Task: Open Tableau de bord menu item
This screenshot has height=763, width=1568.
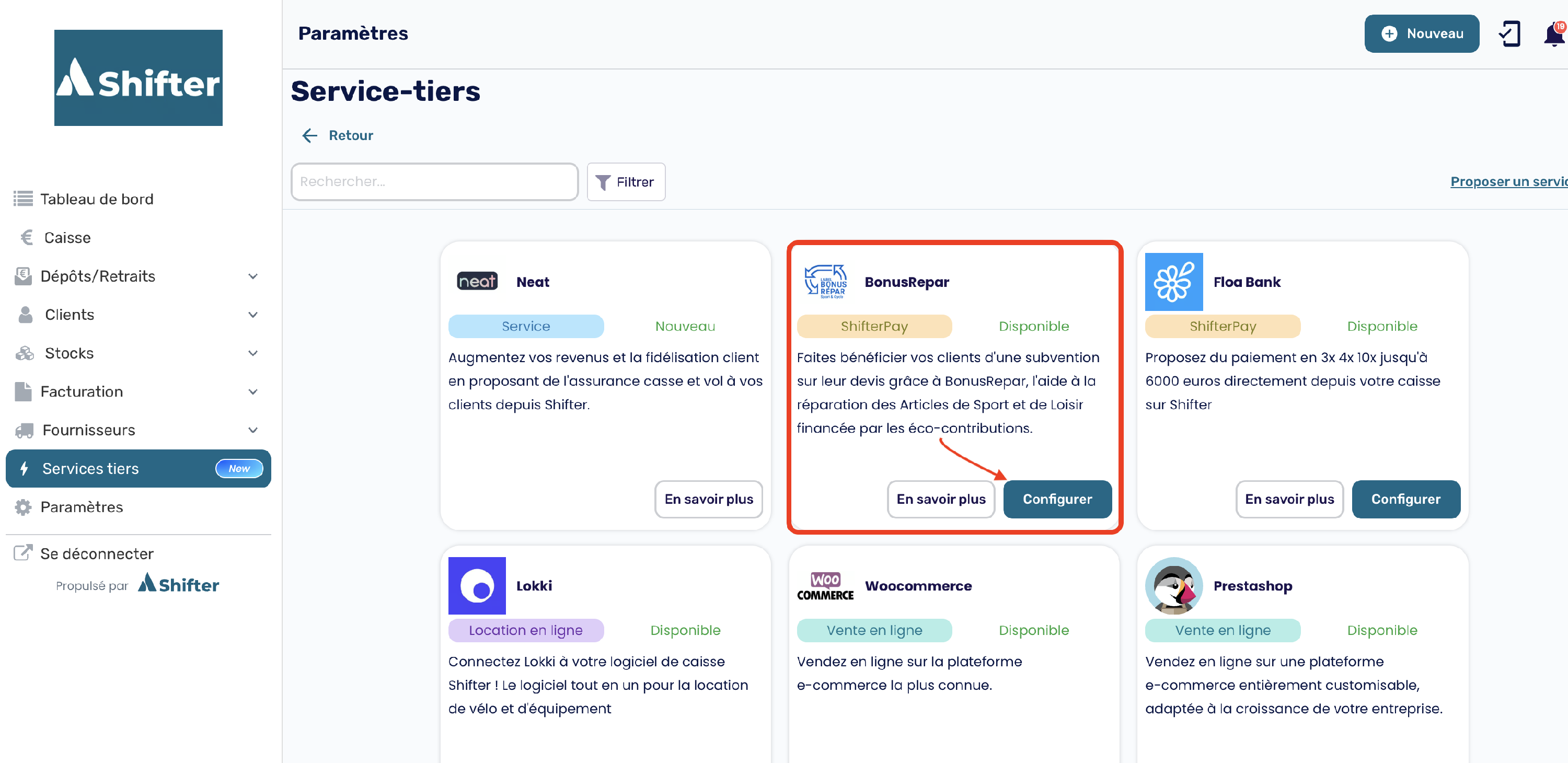Action: [138, 199]
